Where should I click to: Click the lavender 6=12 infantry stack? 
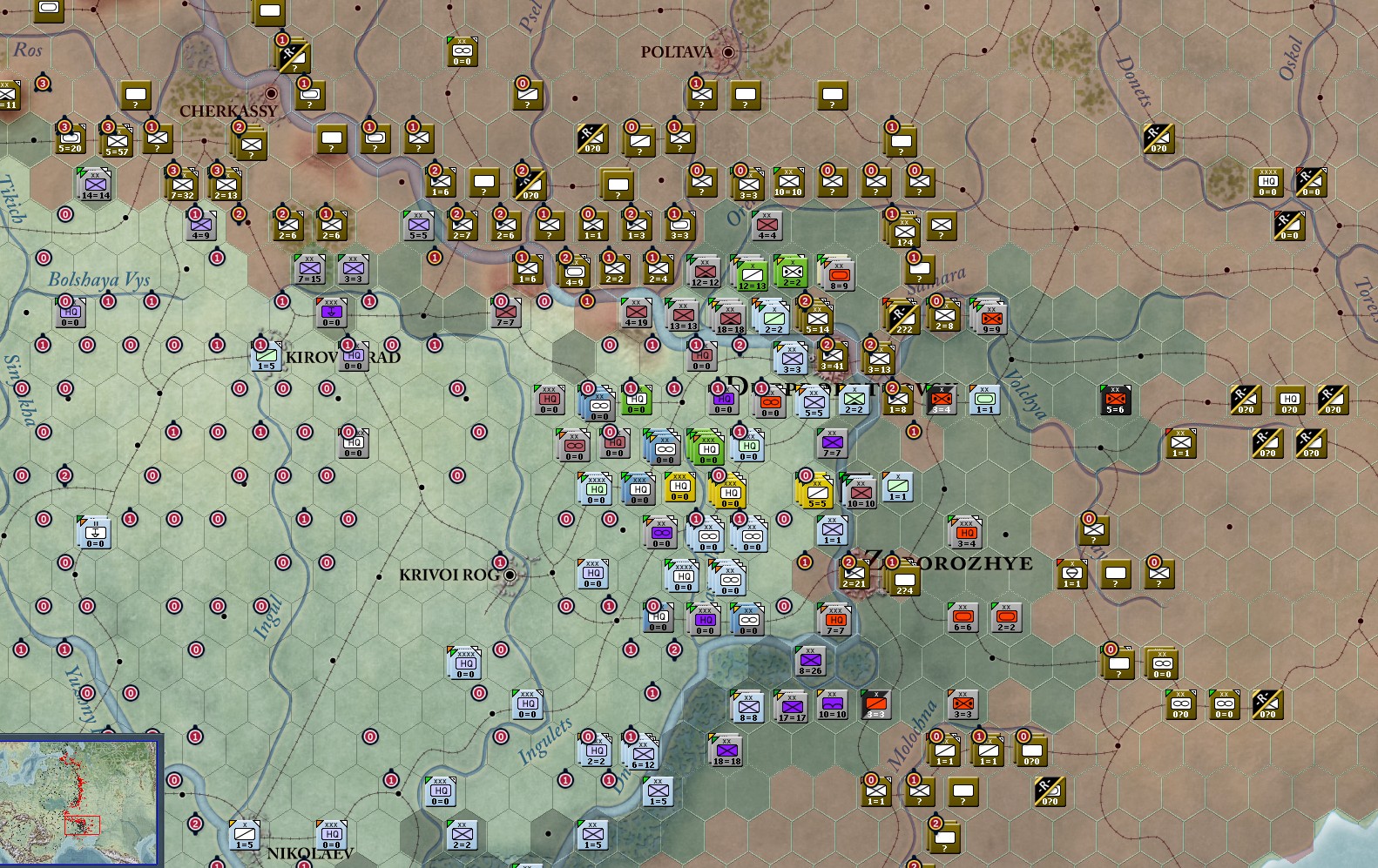(x=641, y=752)
